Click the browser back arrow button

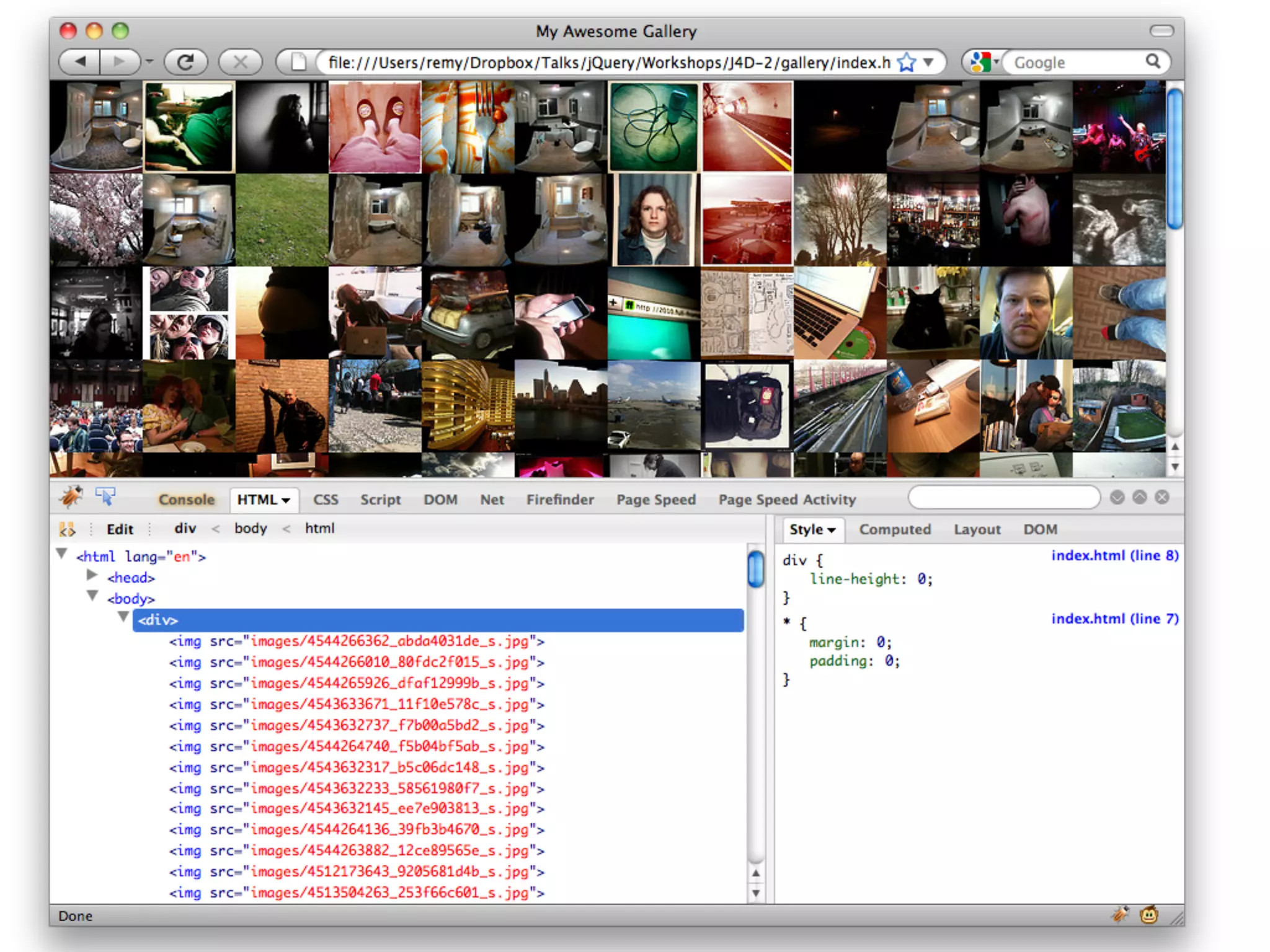[x=81, y=62]
